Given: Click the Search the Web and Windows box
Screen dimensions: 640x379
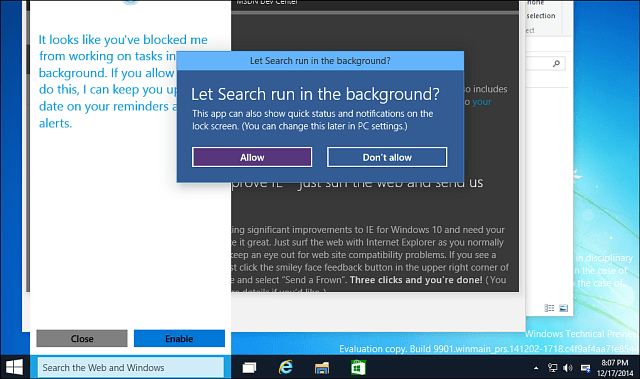Looking at the screenshot, I should click(x=131, y=368).
